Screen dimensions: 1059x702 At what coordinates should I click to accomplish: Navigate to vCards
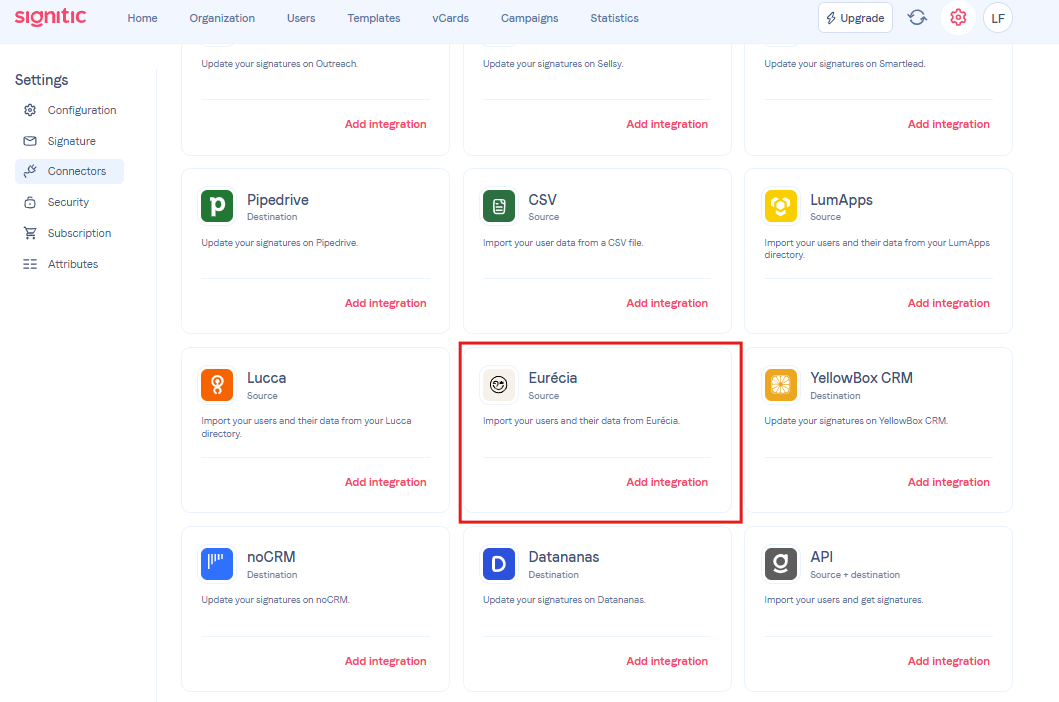click(x=450, y=18)
